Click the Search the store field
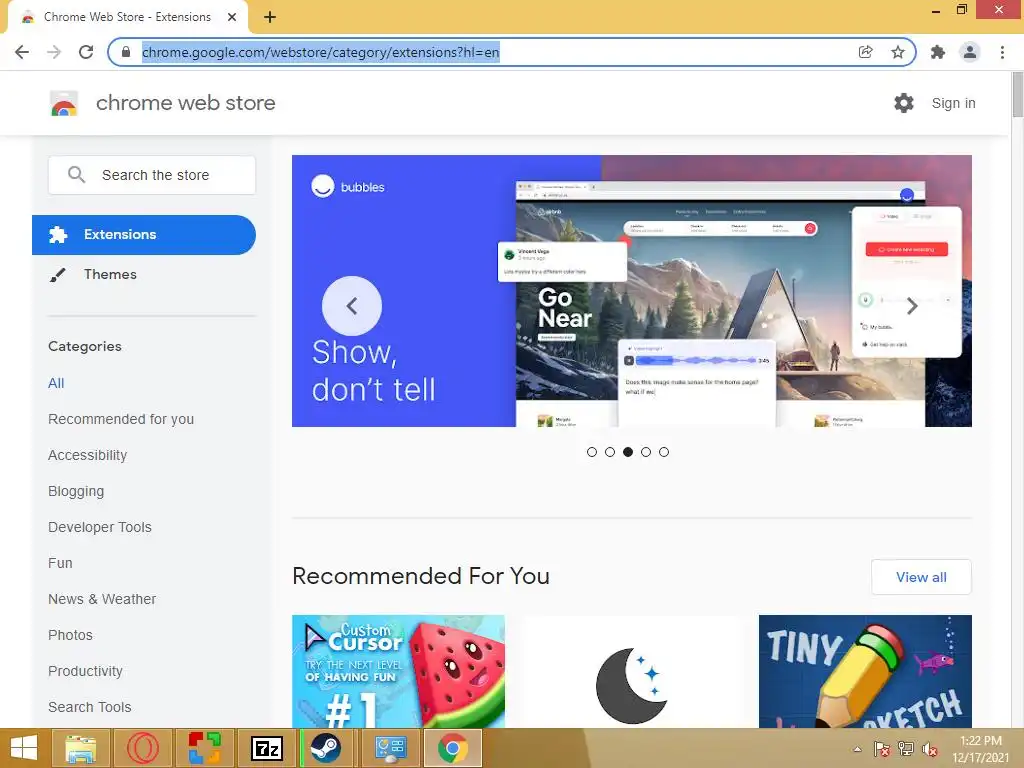This screenshot has width=1024, height=768. click(152, 175)
